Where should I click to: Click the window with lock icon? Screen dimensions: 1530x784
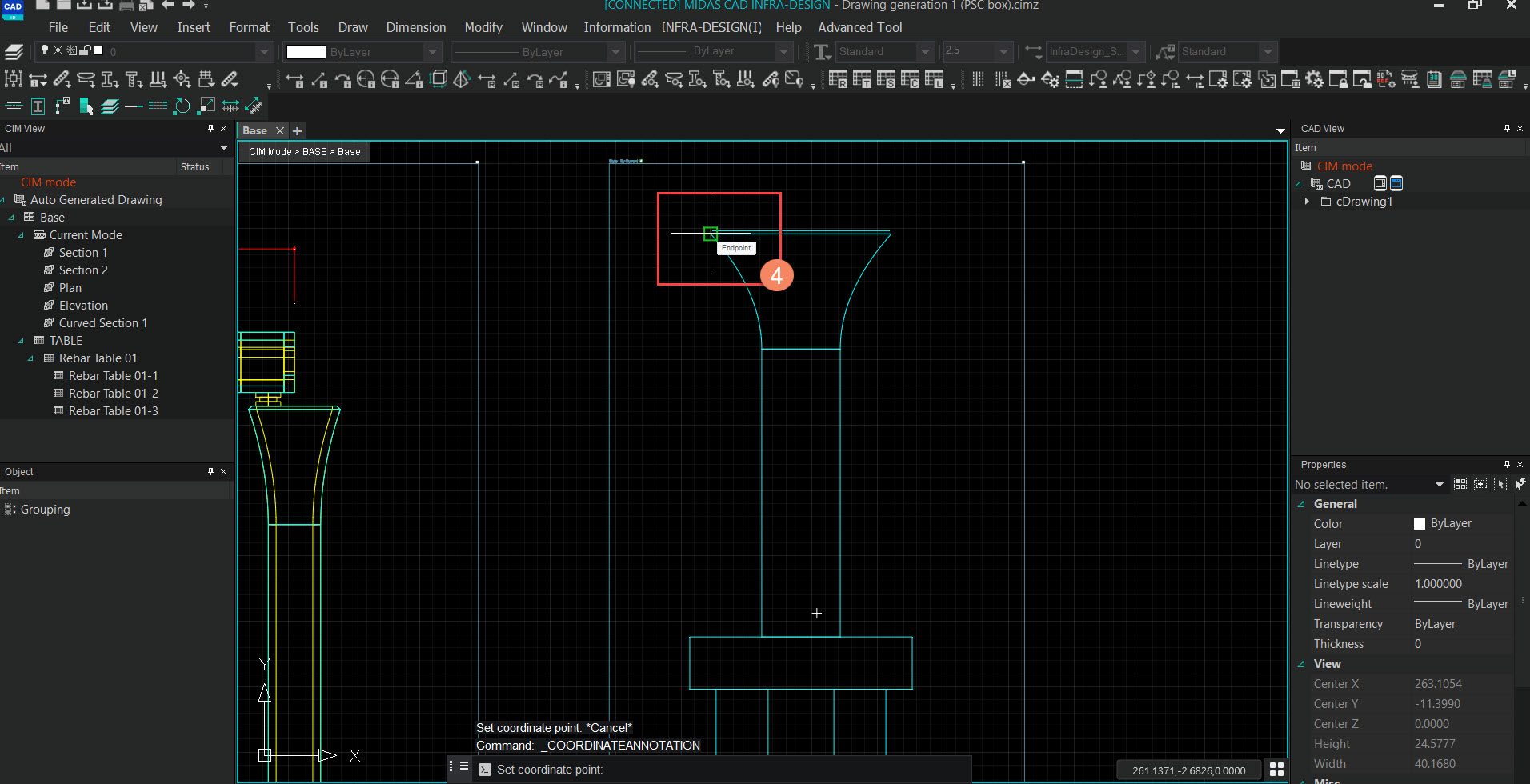click(x=1338, y=79)
